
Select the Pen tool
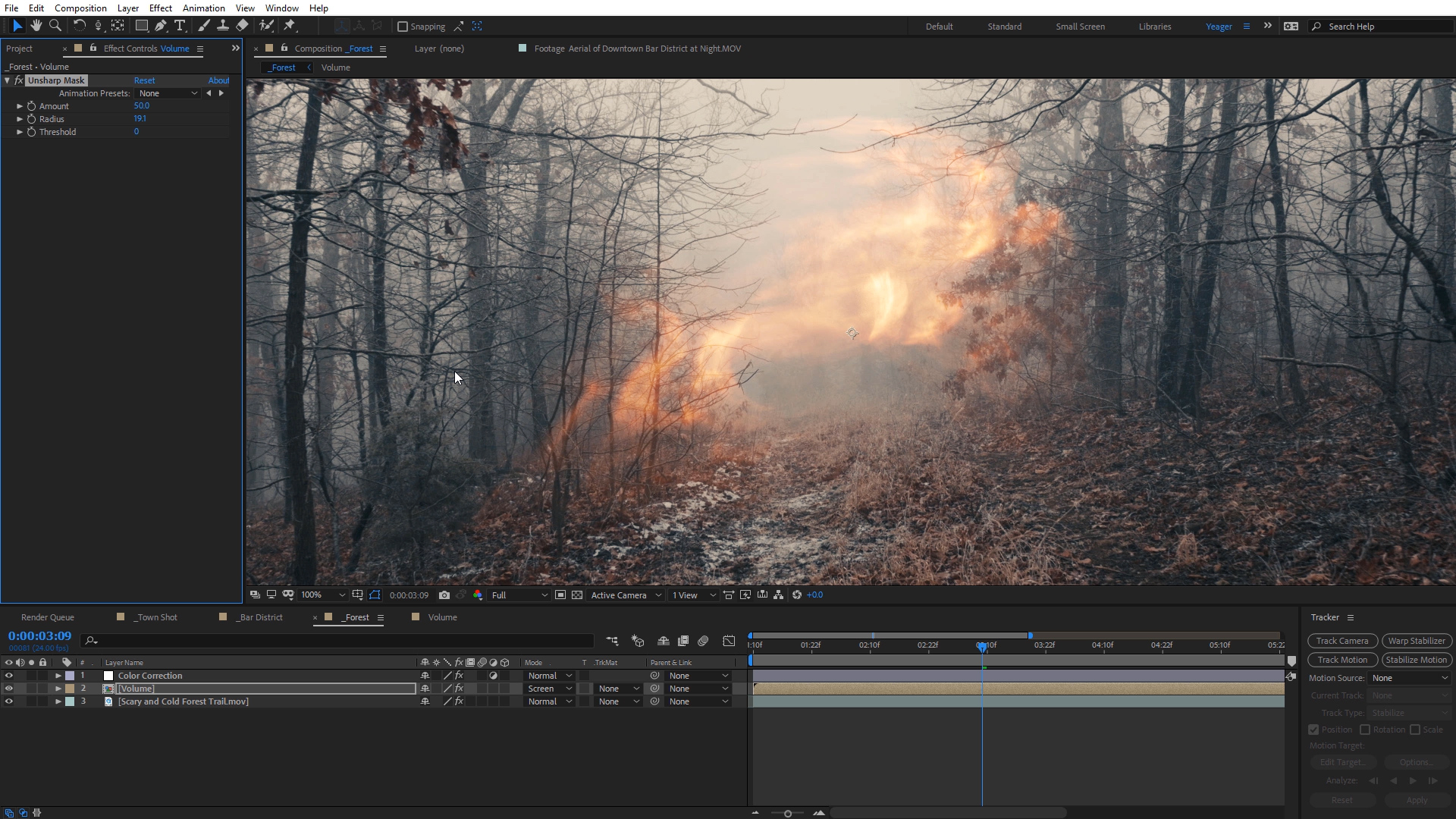pos(161,26)
